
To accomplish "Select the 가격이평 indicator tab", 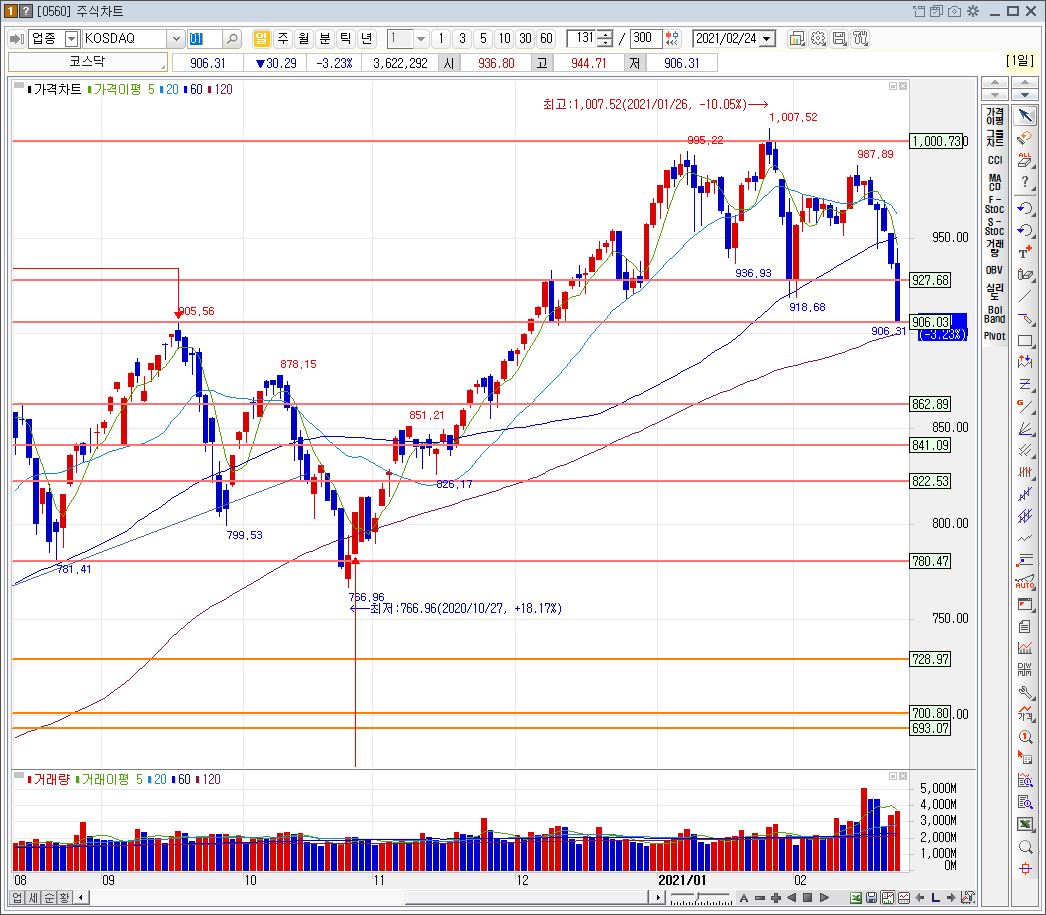I will (995, 116).
